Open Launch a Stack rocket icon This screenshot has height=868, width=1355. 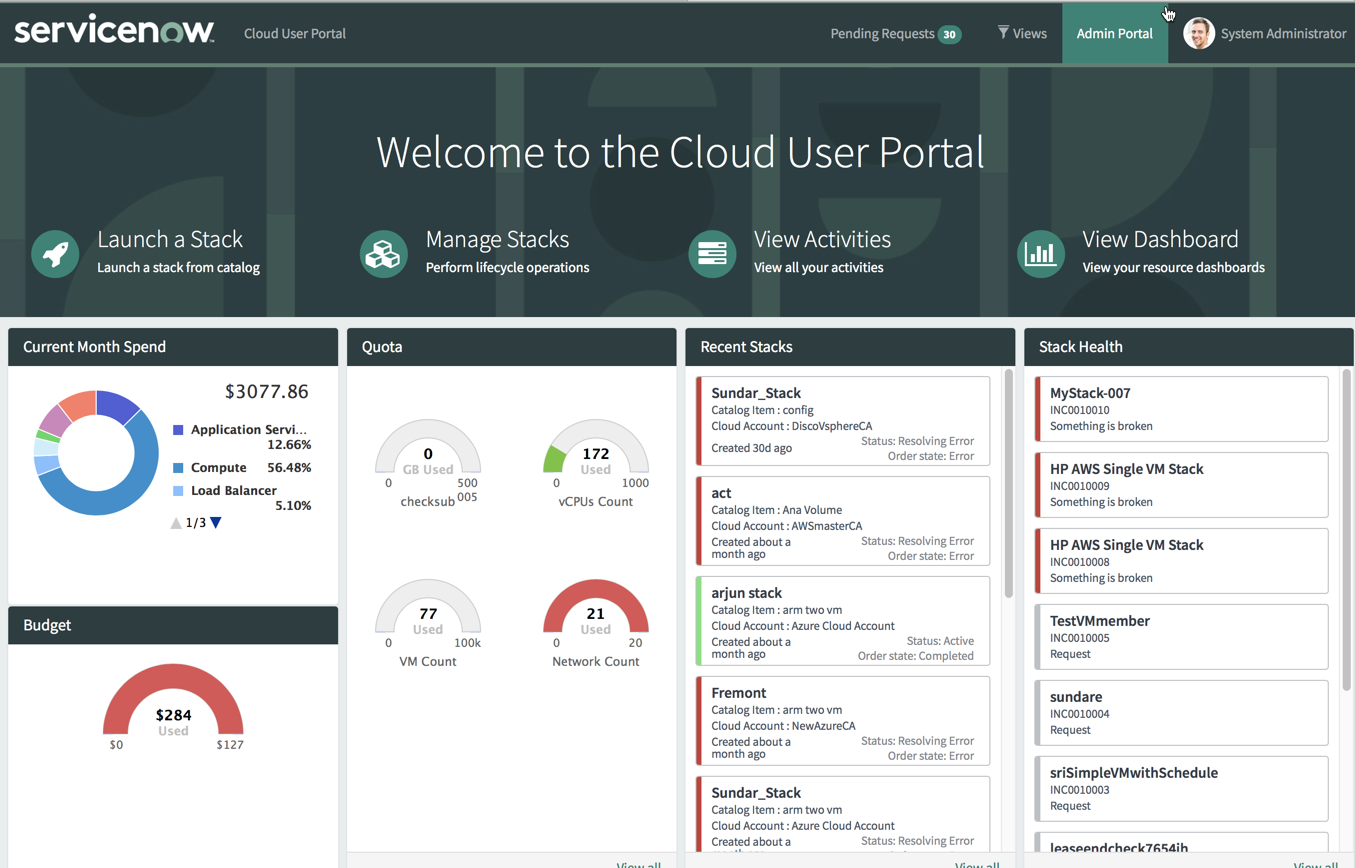point(56,254)
